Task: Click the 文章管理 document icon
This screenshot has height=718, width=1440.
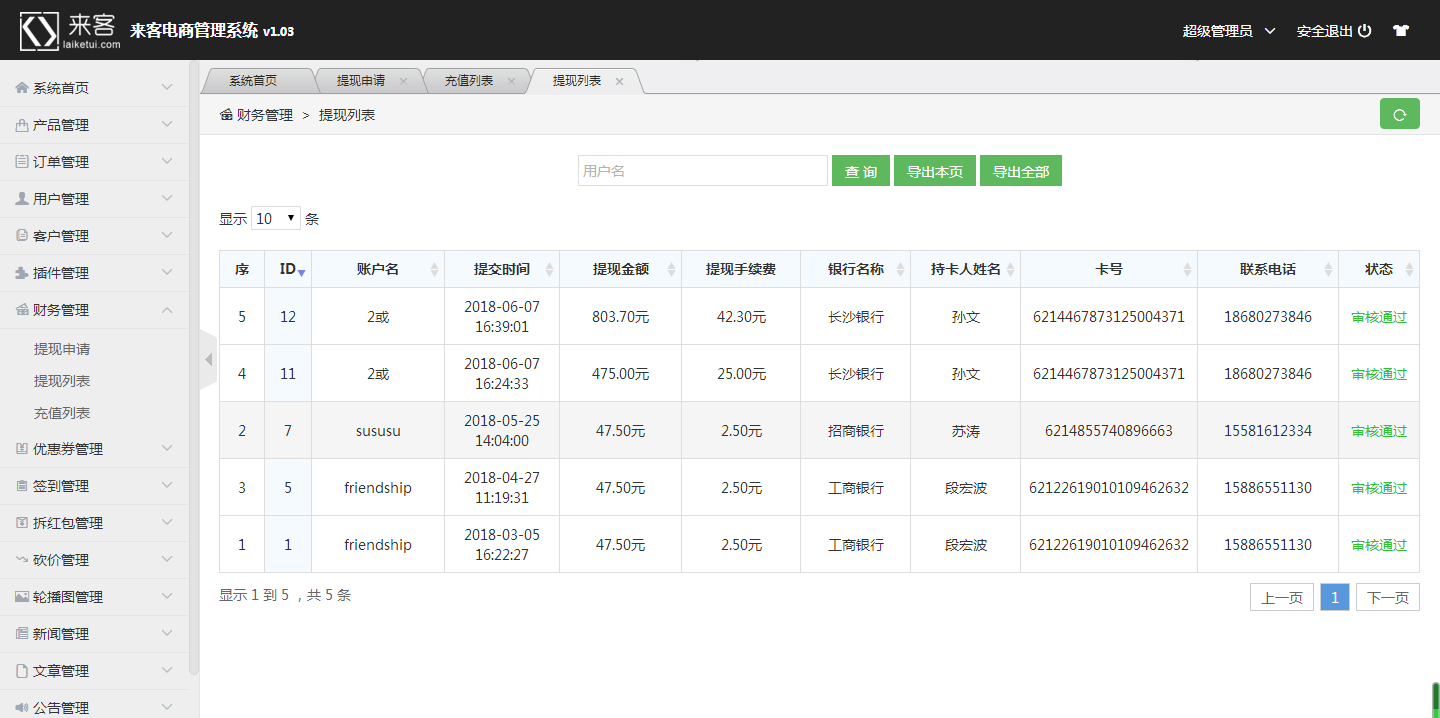Action: tap(22, 671)
